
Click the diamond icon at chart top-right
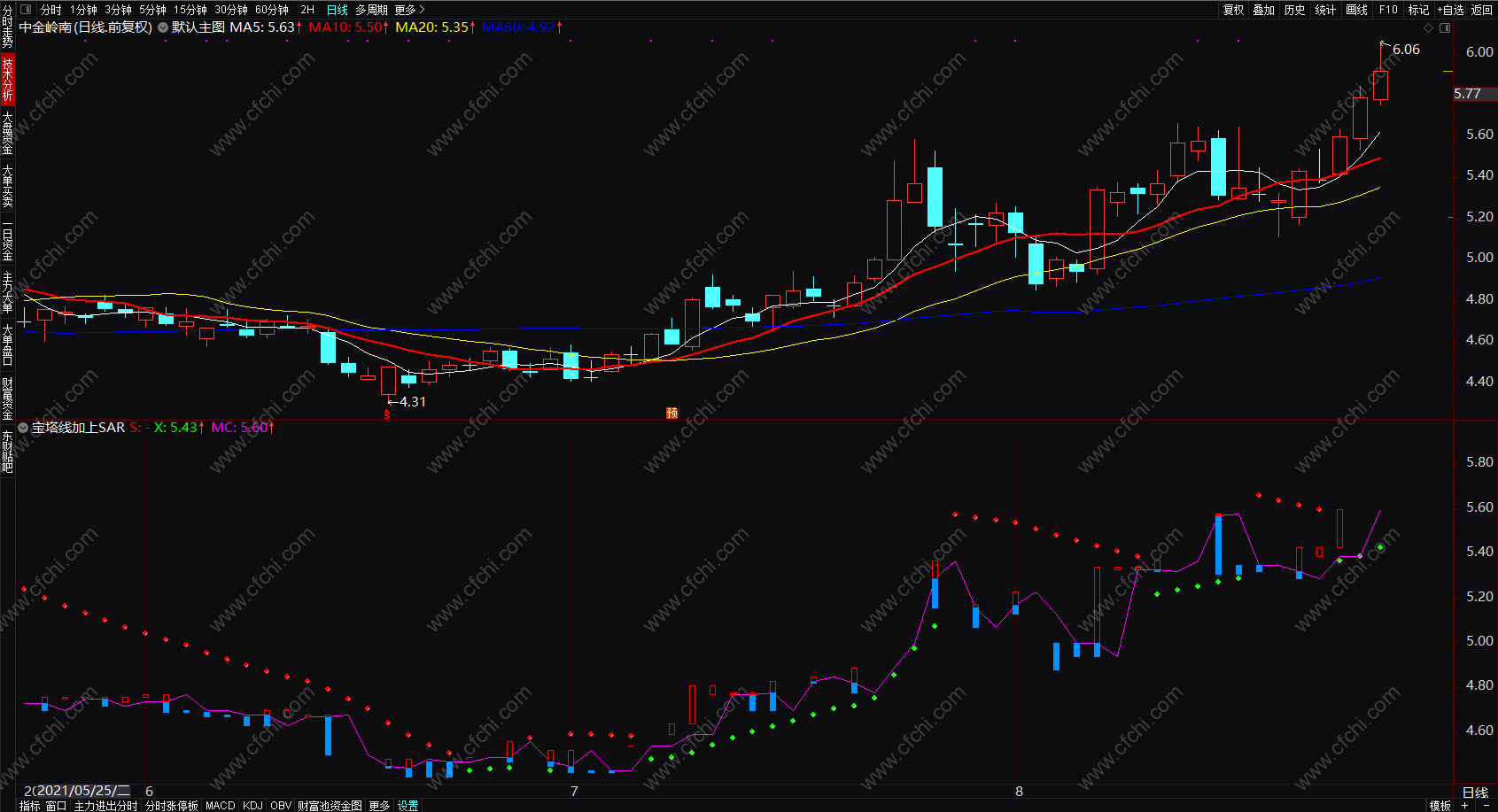(x=1429, y=27)
